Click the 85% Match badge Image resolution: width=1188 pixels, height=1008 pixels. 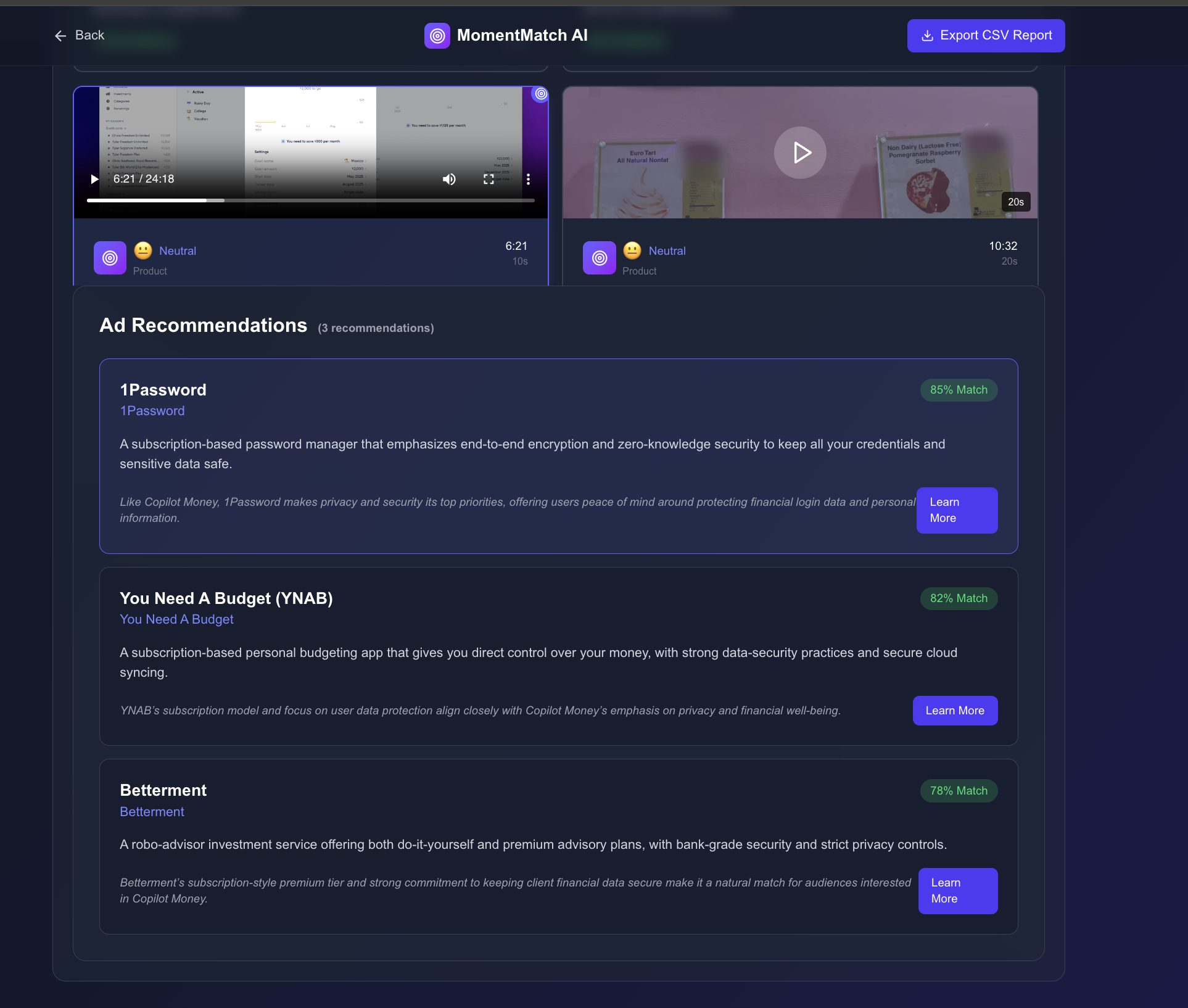point(959,390)
